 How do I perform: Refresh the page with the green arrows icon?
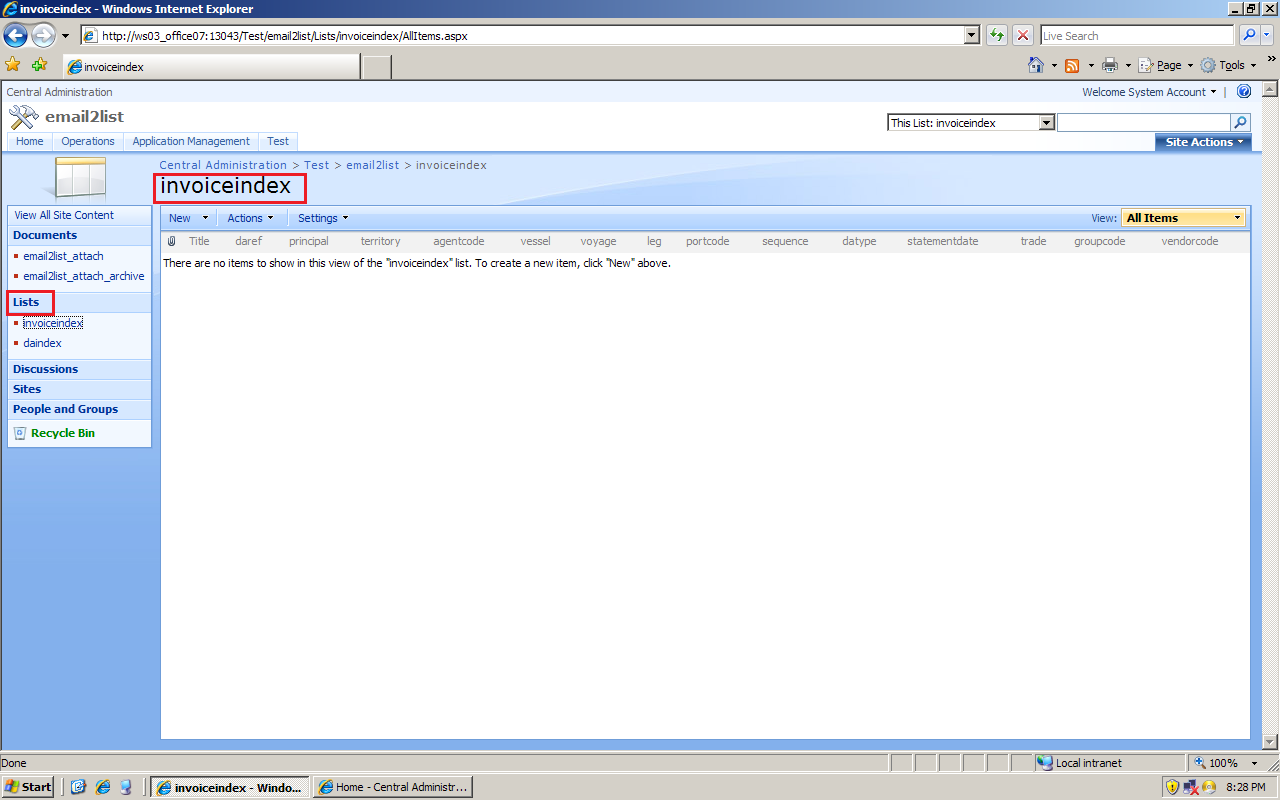(997, 36)
